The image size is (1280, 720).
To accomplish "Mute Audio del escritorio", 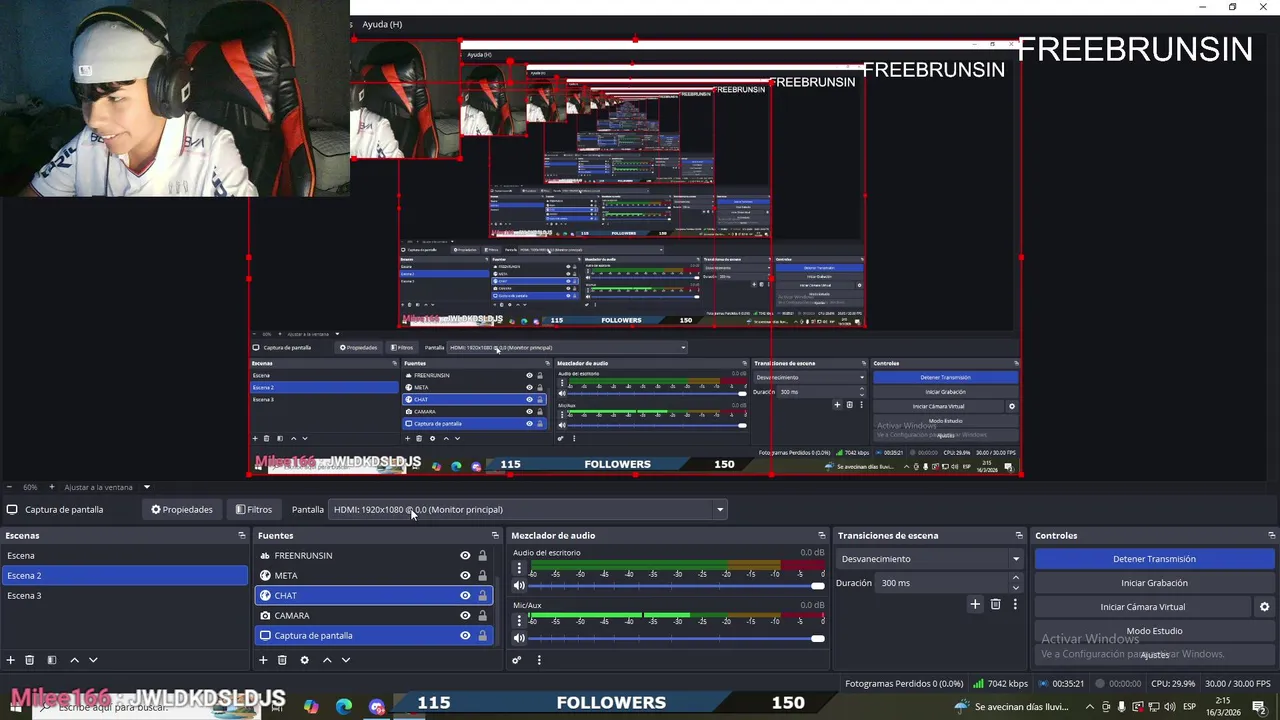I will point(519,586).
